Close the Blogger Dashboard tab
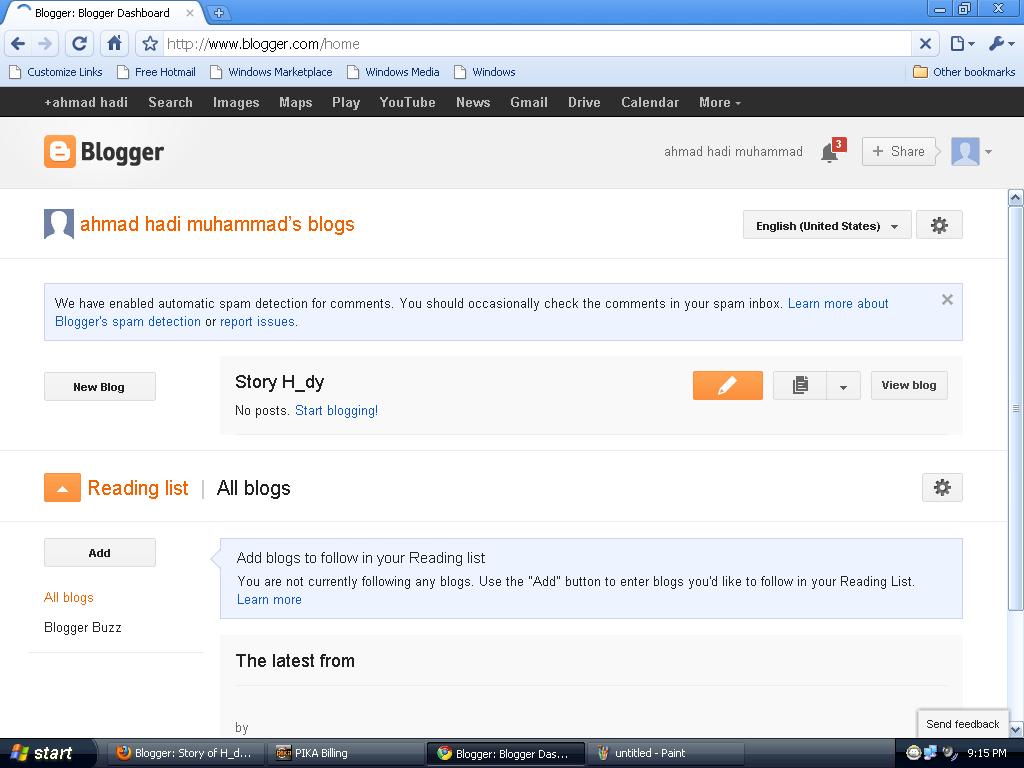The image size is (1024, 768). 189,12
